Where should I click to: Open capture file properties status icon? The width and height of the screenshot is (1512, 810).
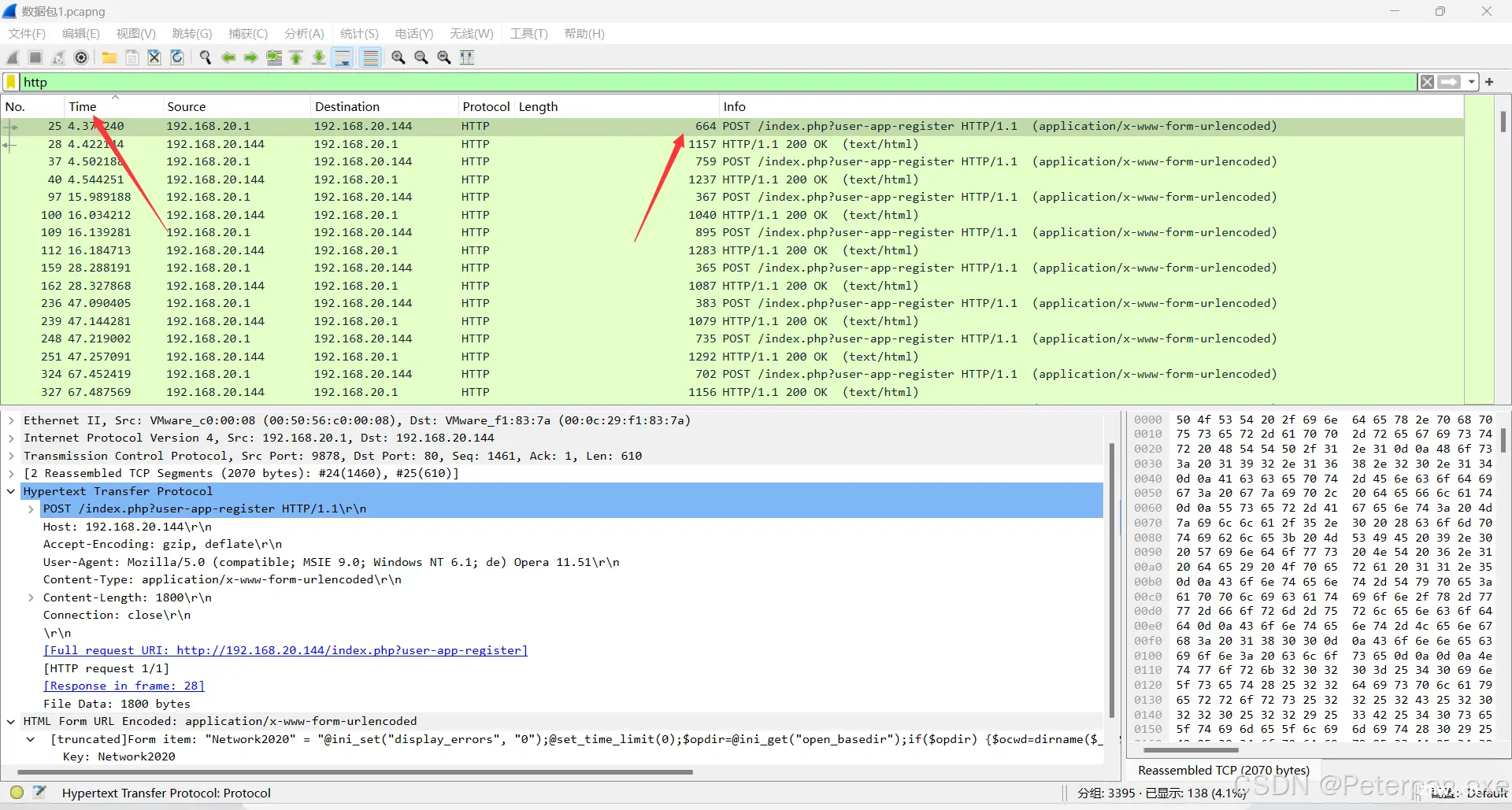(40, 793)
